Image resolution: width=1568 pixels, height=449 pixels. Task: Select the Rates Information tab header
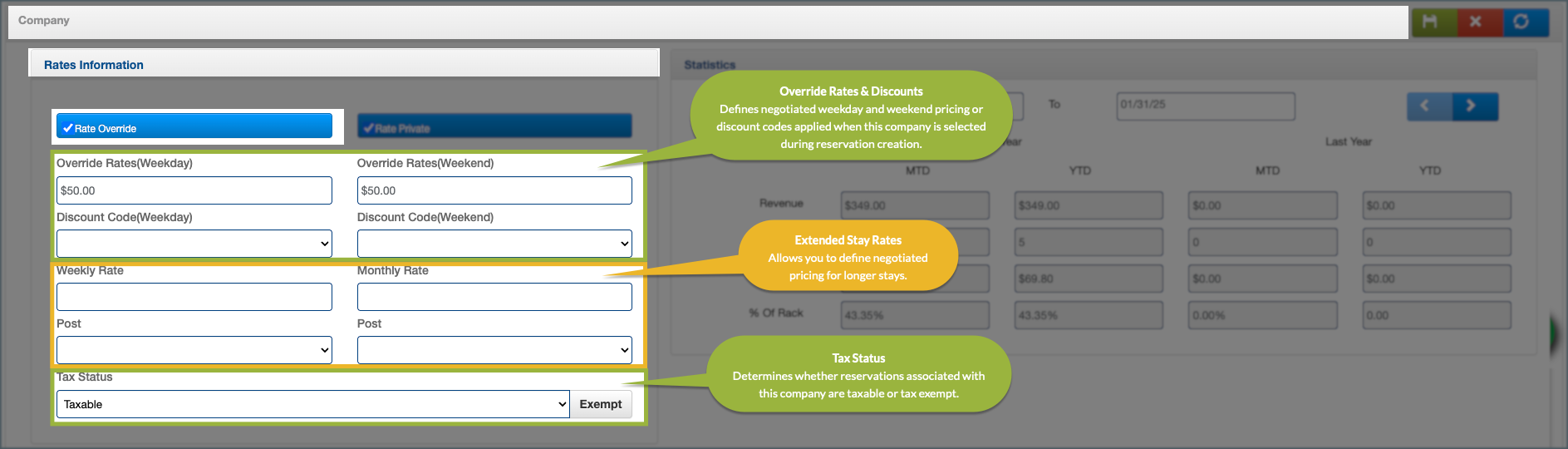tap(94, 65)
